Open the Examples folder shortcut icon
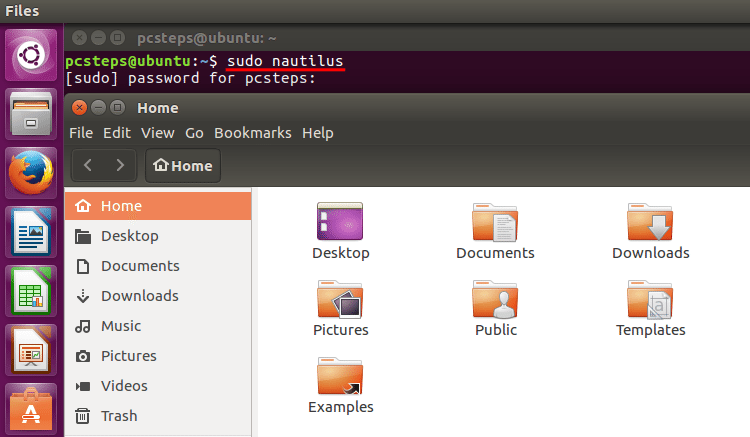Image resolution: width=750 pixels, height=437 pixels. (x=340, y=376)
